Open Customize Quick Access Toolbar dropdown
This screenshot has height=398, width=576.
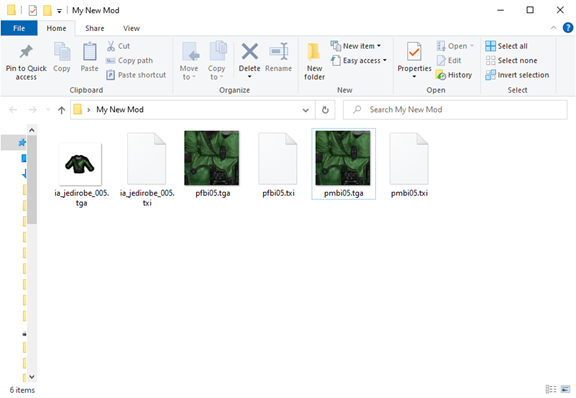[x=59, y=11]
